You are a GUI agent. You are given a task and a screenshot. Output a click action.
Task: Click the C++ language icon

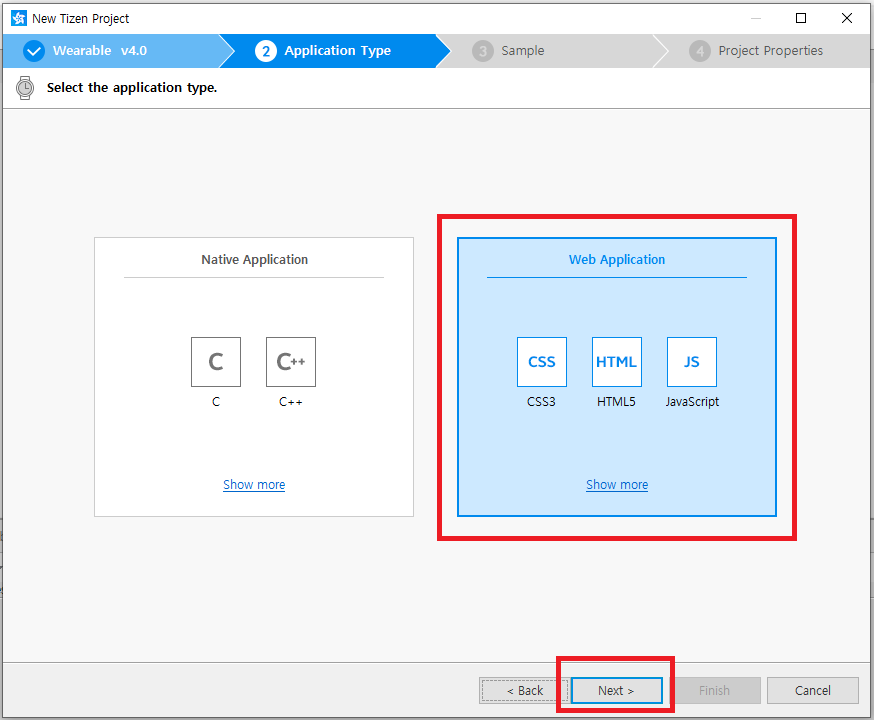[x=291, y=362]
